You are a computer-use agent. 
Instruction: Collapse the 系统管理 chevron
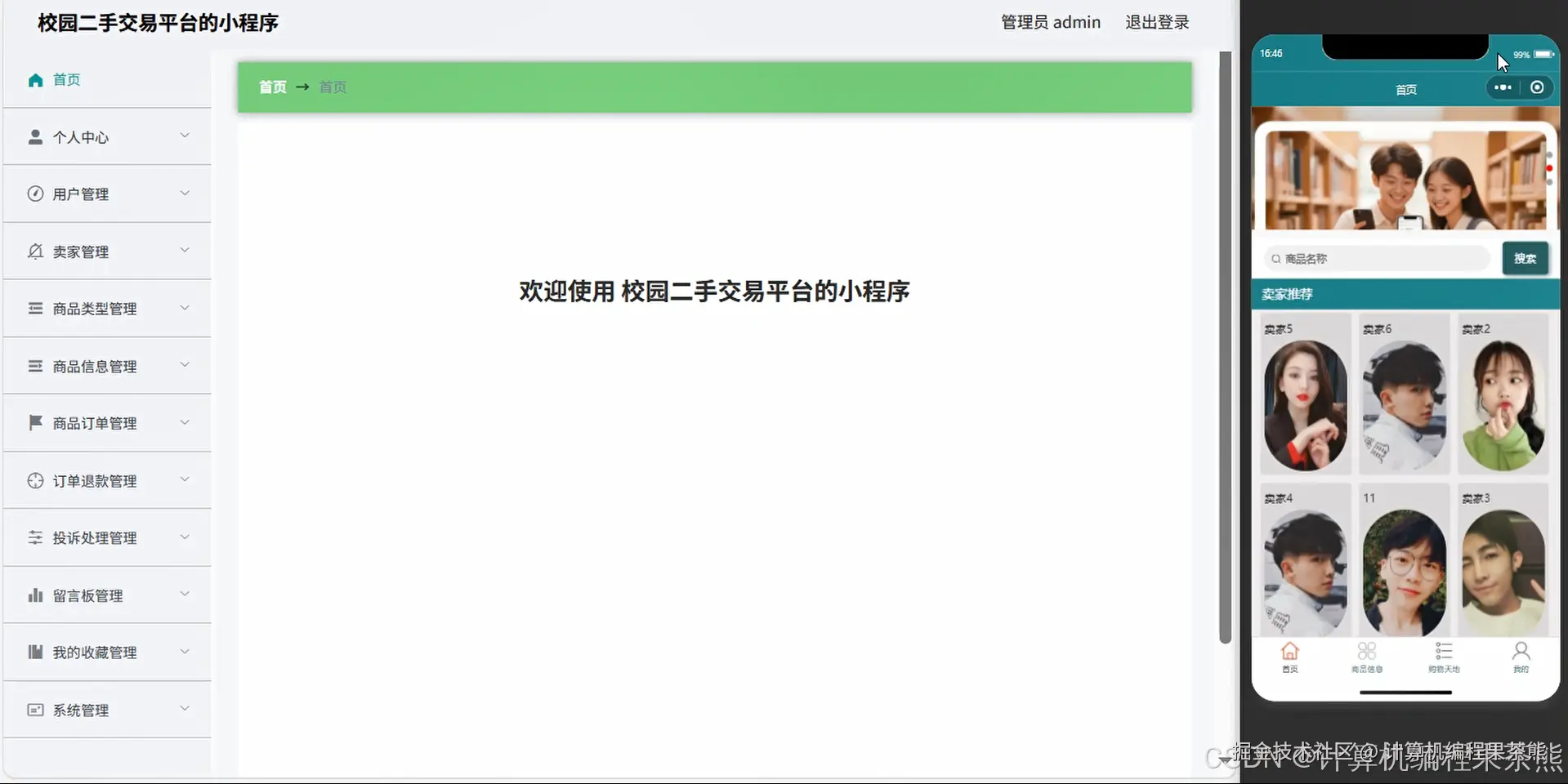pos(185,709)
